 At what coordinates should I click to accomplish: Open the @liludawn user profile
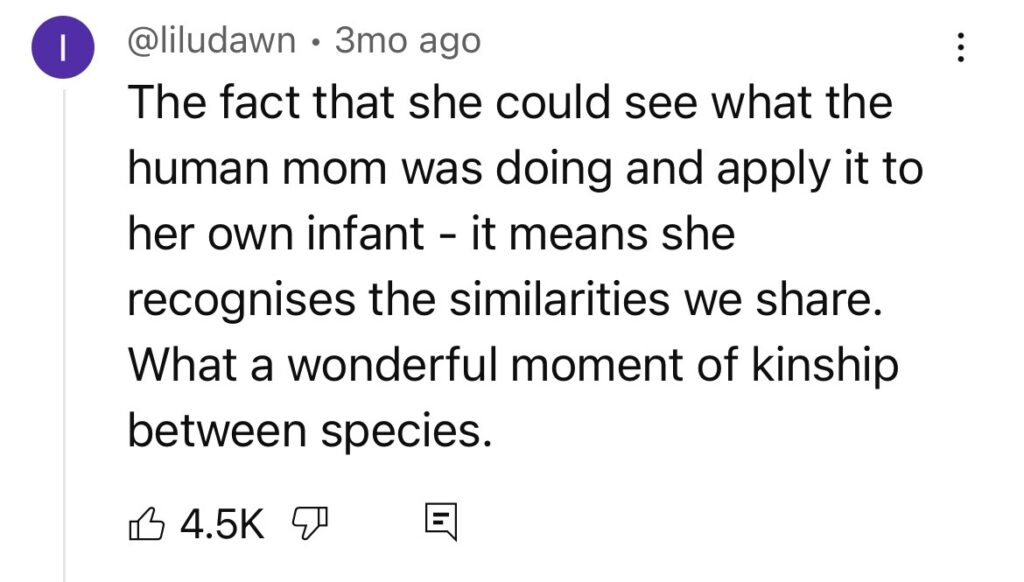[212, 40]
